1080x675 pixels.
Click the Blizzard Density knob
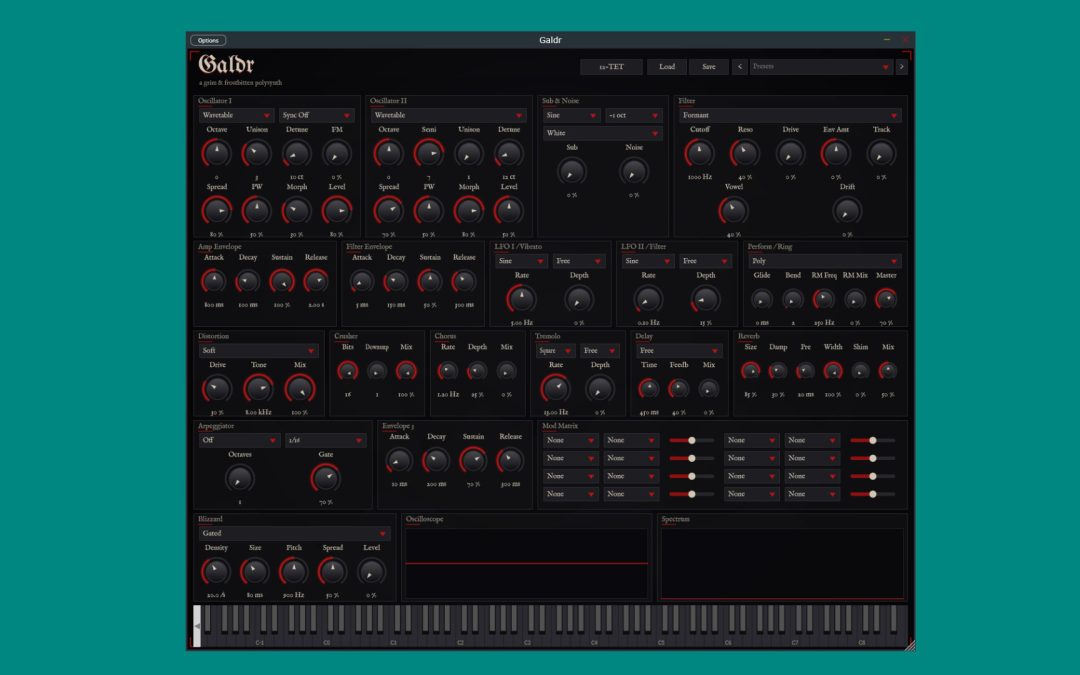tap(216, 572)
